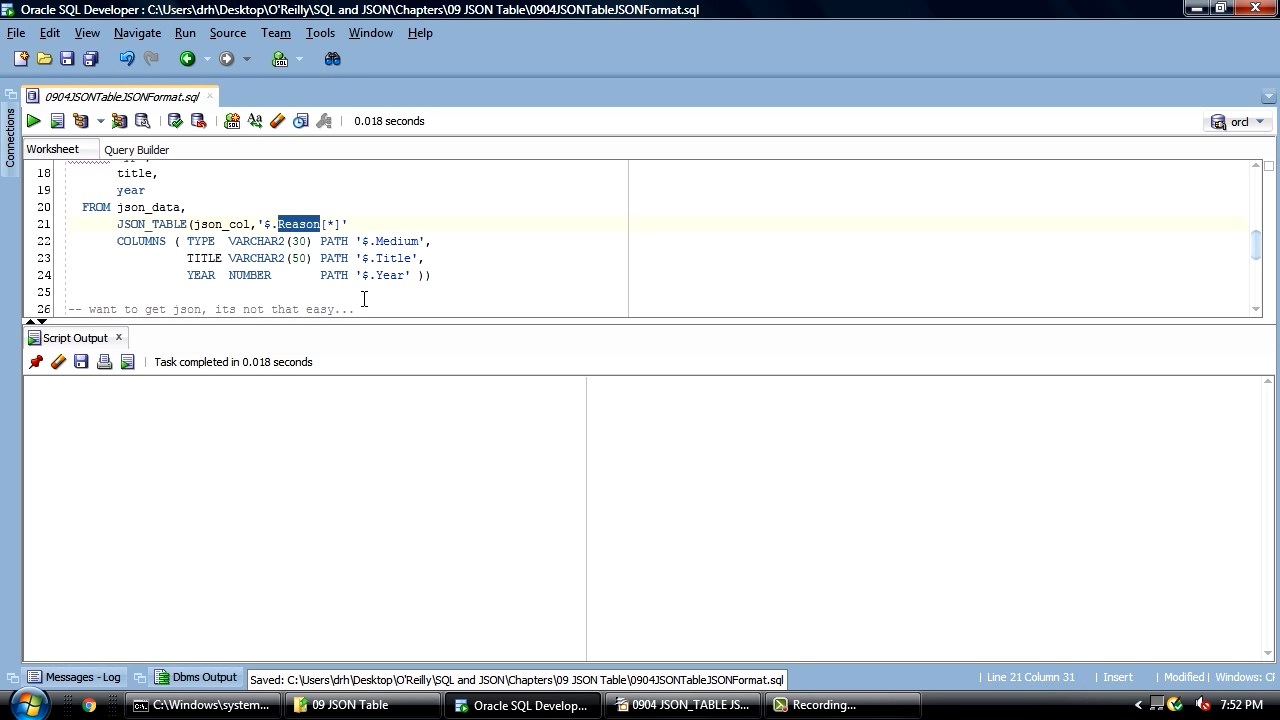Click the New file icon
This screenshot has width=1280, height=720.
21,59
